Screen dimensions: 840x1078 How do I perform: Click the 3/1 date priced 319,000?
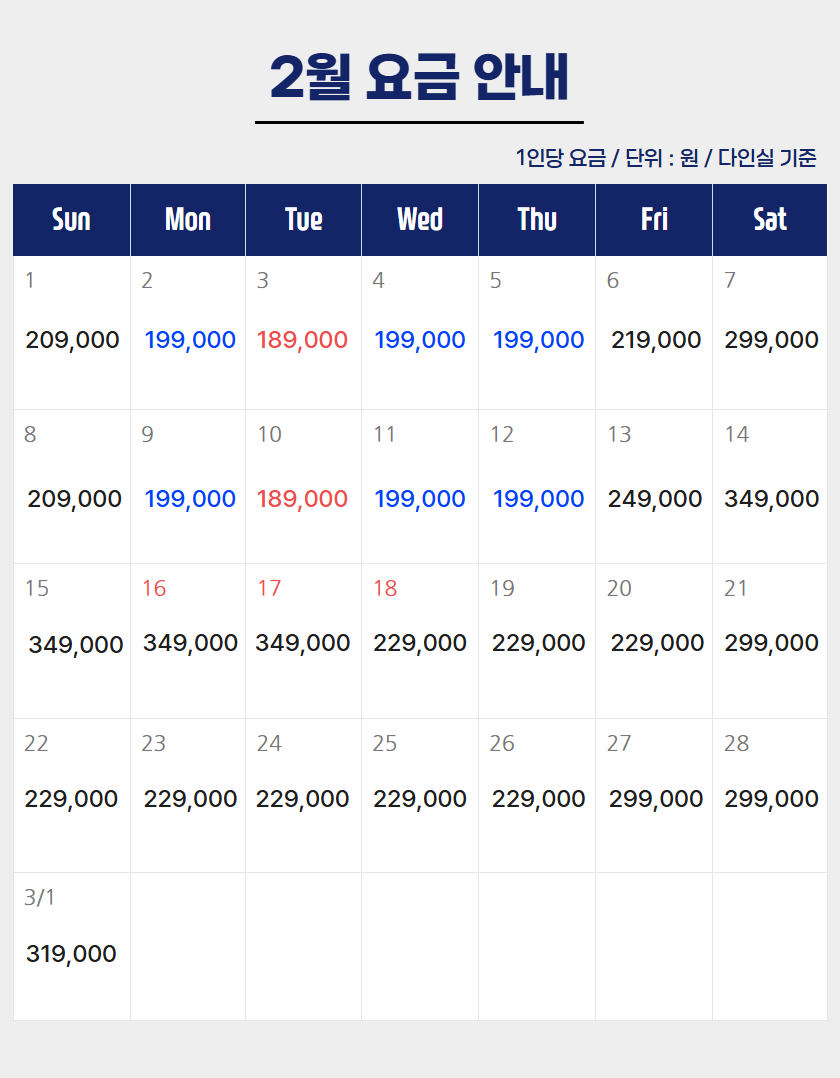click(x=71, y=954)
